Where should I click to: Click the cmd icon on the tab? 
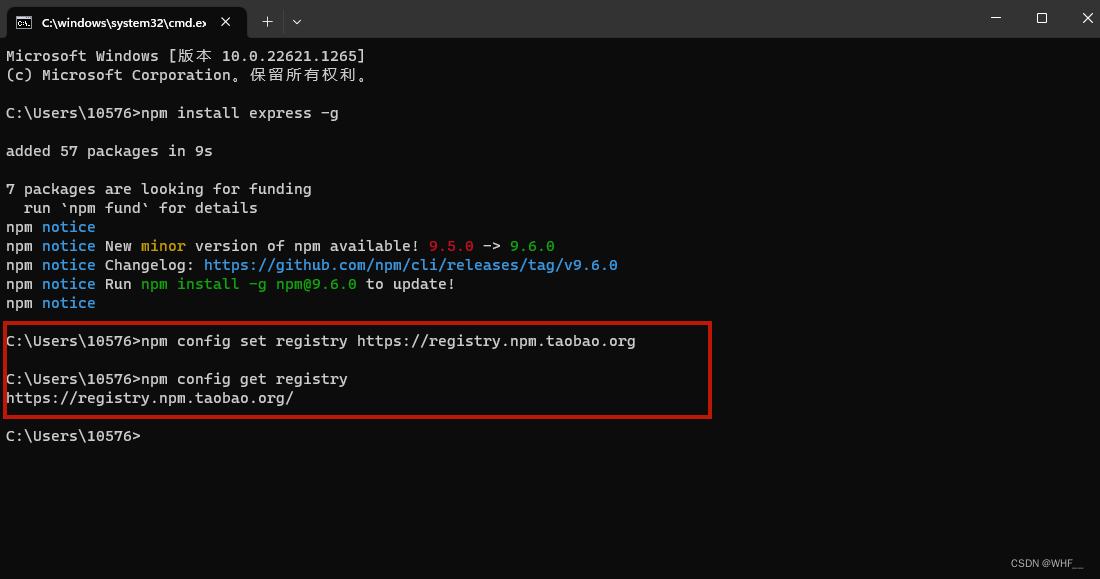tap(24, 22)
